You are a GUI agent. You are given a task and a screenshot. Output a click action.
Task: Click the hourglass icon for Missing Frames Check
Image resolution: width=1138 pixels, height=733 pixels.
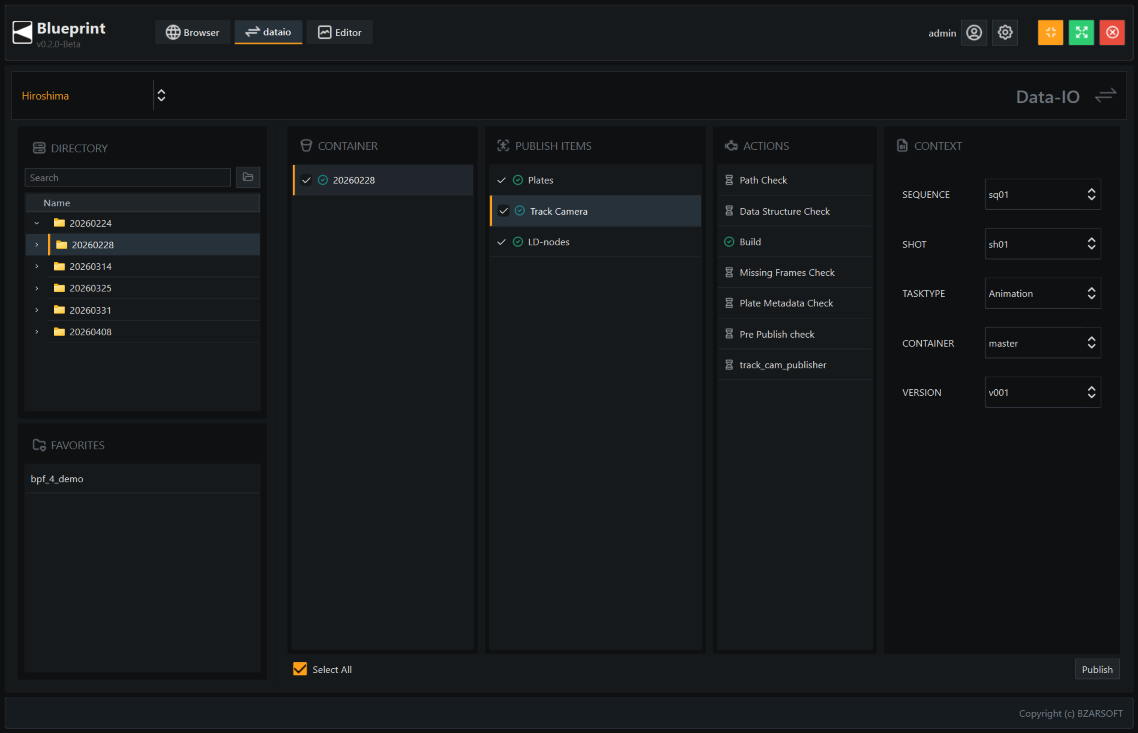point(729,272)
